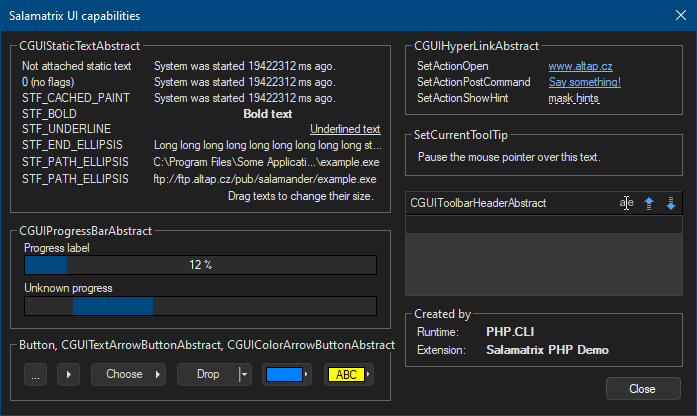Click 'Not attached static text' label
The height and width of the screenshot is (416, 697).
click(76, 66)
